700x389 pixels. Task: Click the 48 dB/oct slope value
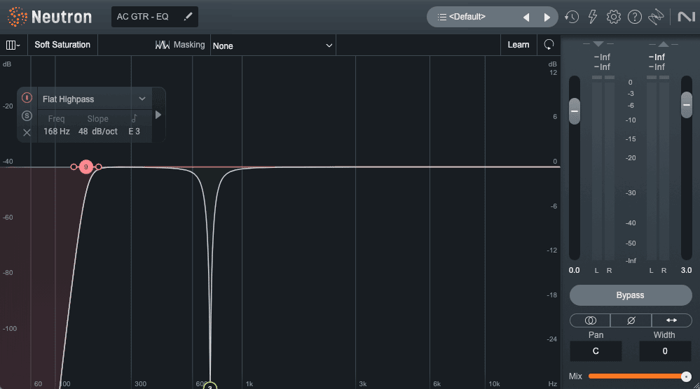click(x=98, y=131)
